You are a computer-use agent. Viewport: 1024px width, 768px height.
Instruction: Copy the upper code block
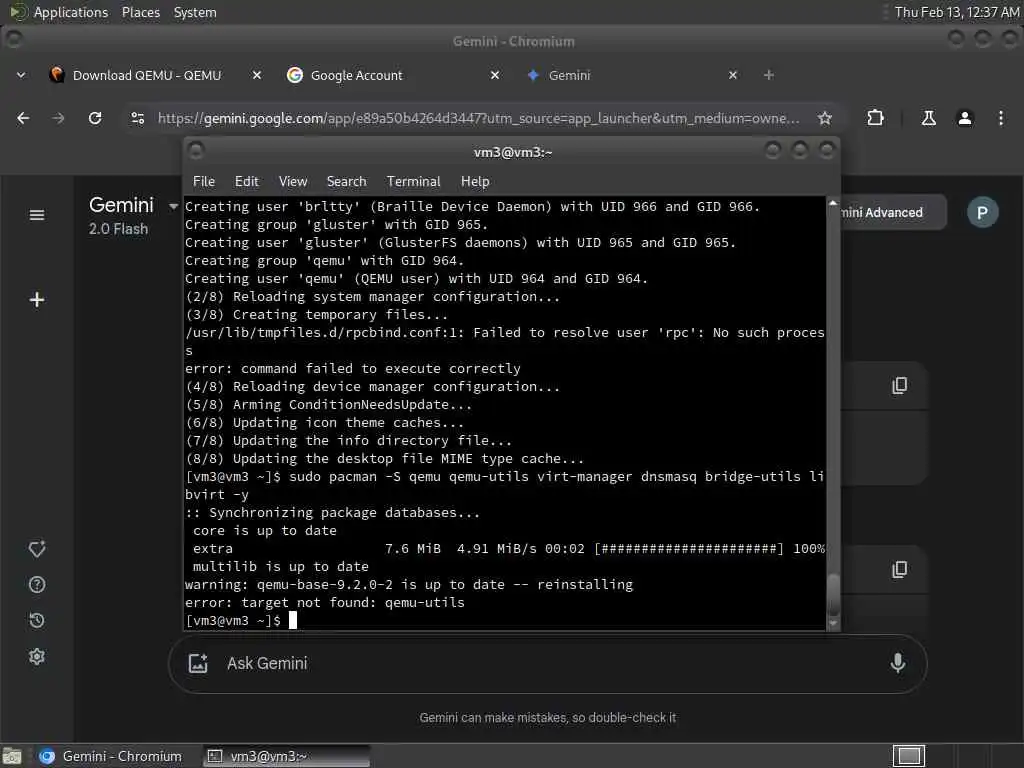point(899,385)
